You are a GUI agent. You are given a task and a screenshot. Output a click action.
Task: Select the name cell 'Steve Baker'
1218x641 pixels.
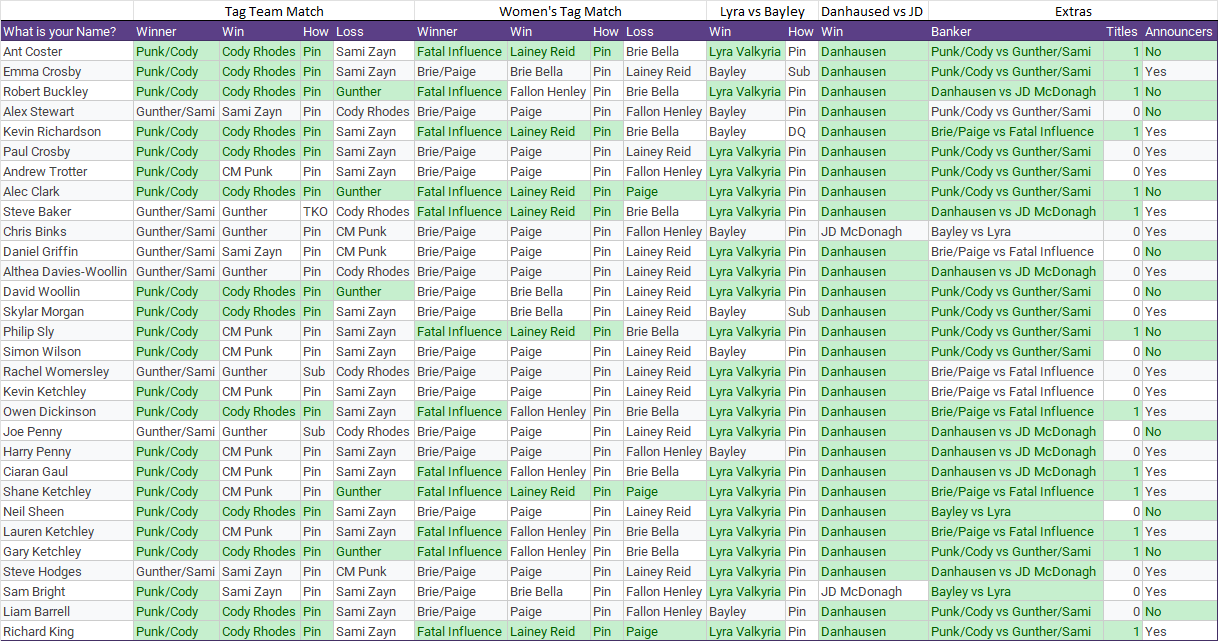coord(67,211)
